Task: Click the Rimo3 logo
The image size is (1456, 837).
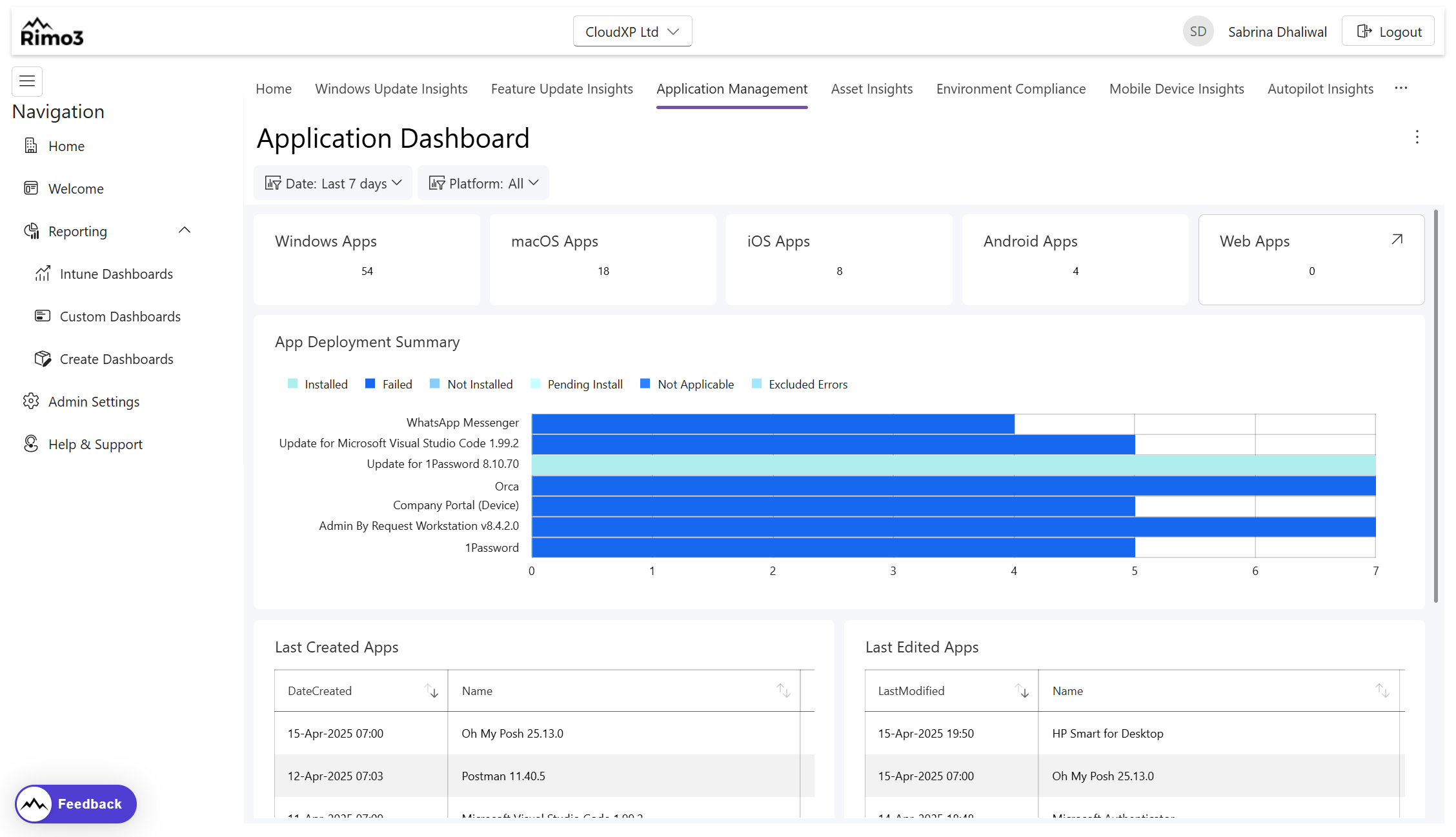Action: 52,32
